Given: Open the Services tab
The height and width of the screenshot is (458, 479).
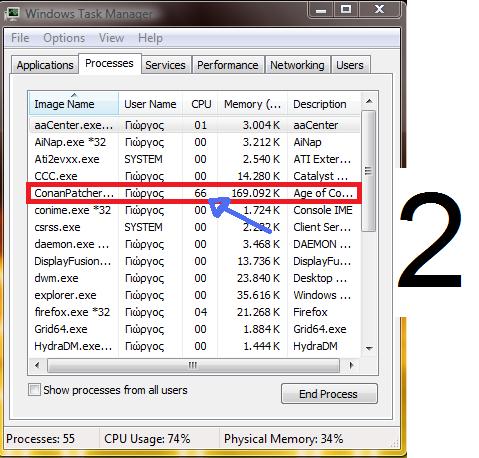Looking at the screenshot, I should click(165, 65).
